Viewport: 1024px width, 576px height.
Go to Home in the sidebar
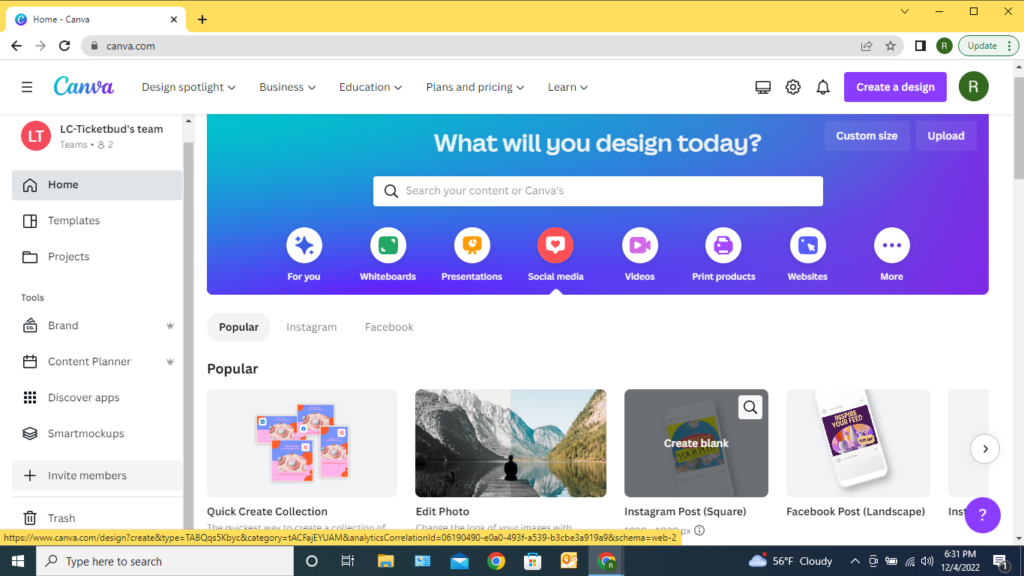tap(97, 185)
